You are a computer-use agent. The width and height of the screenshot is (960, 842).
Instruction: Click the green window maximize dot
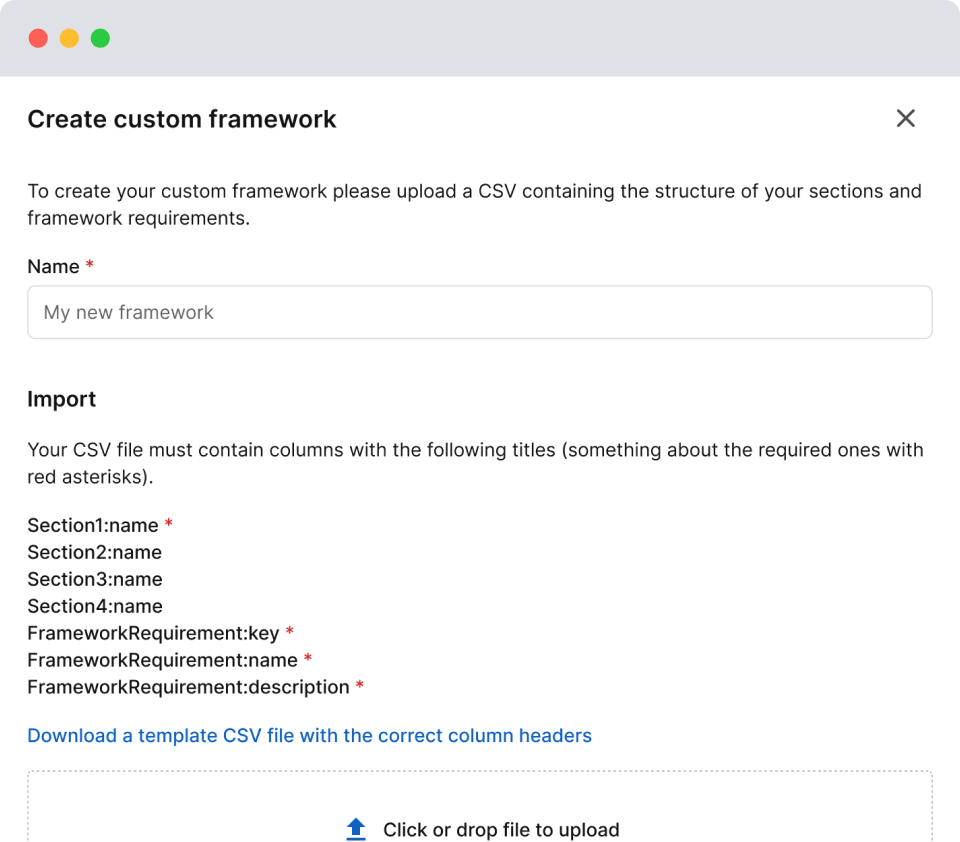point(100,39)
